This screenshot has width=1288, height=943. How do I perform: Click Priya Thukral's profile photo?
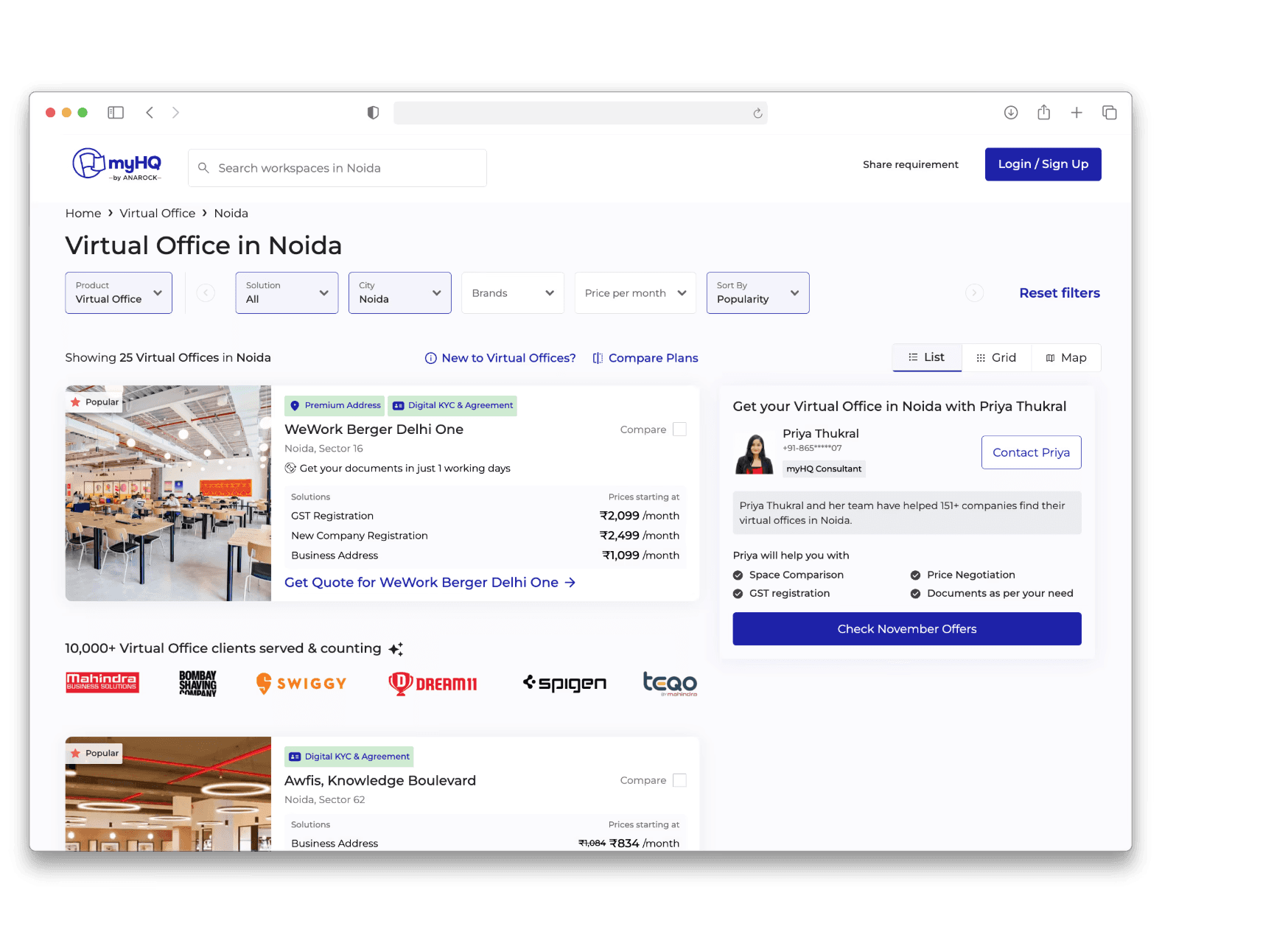pyautogui.click(x=754, y=454)
